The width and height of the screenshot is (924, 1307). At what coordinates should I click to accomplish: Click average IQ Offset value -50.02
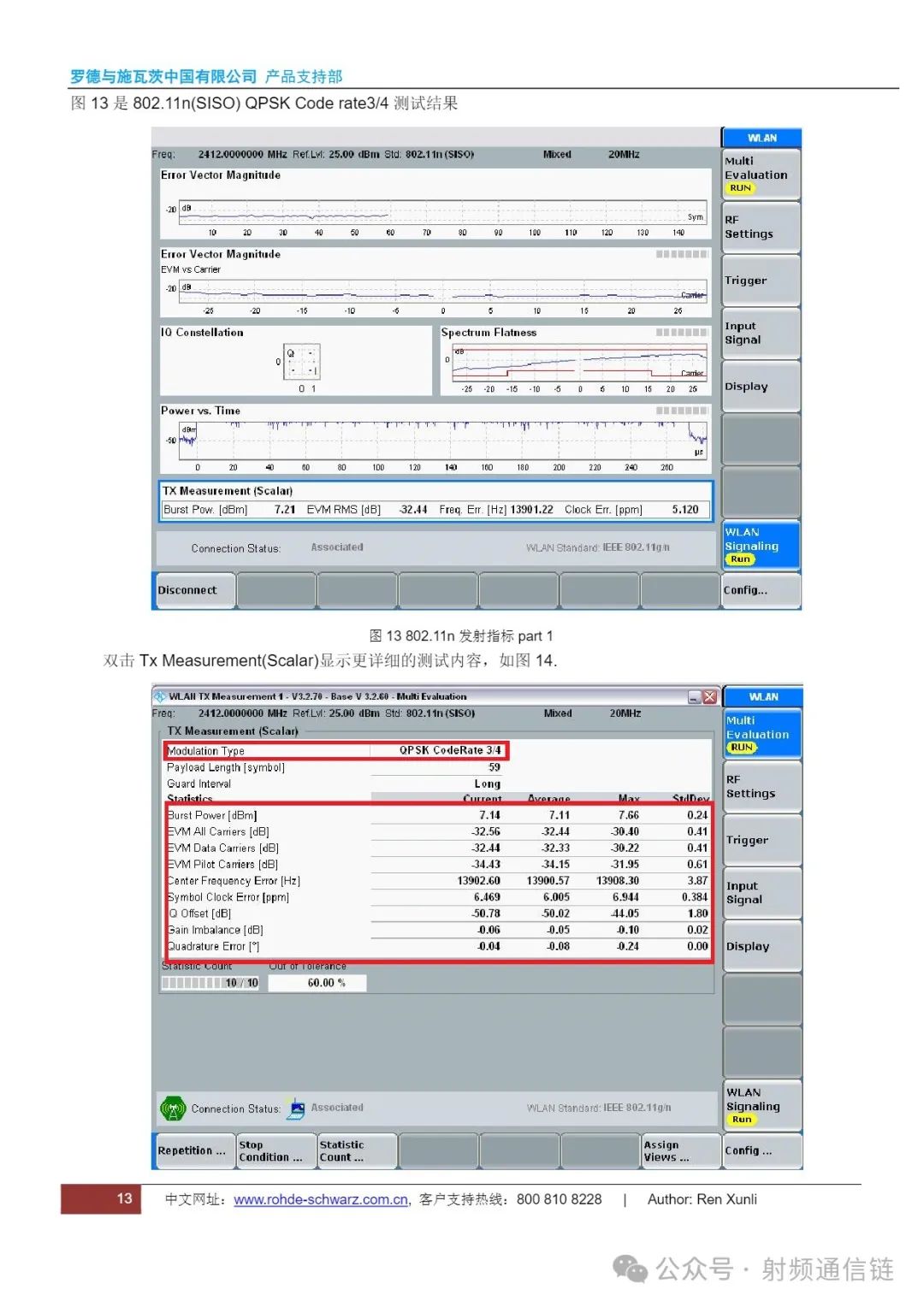tap(556, 914)
